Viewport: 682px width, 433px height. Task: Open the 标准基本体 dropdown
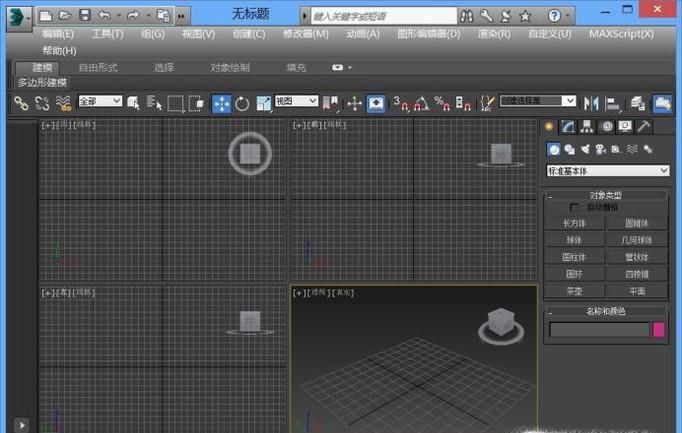pos(607,171)
